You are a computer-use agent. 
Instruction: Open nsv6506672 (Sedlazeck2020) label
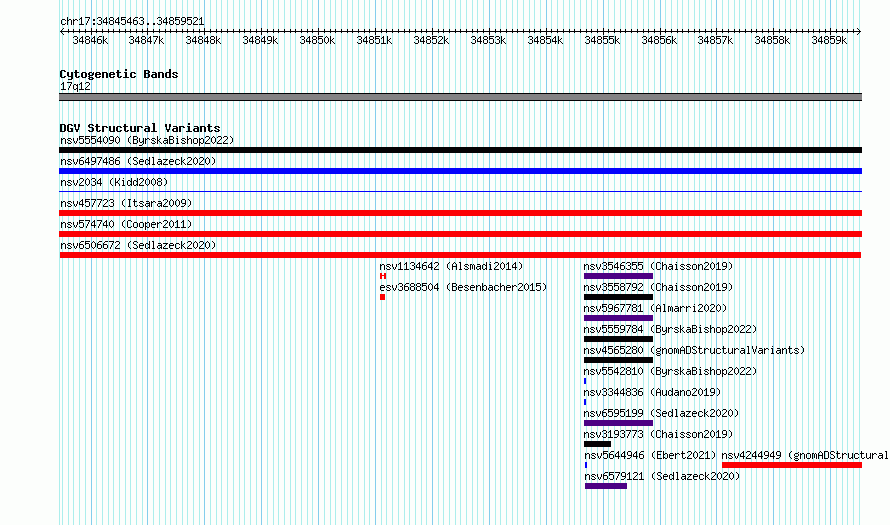point(138,245)
